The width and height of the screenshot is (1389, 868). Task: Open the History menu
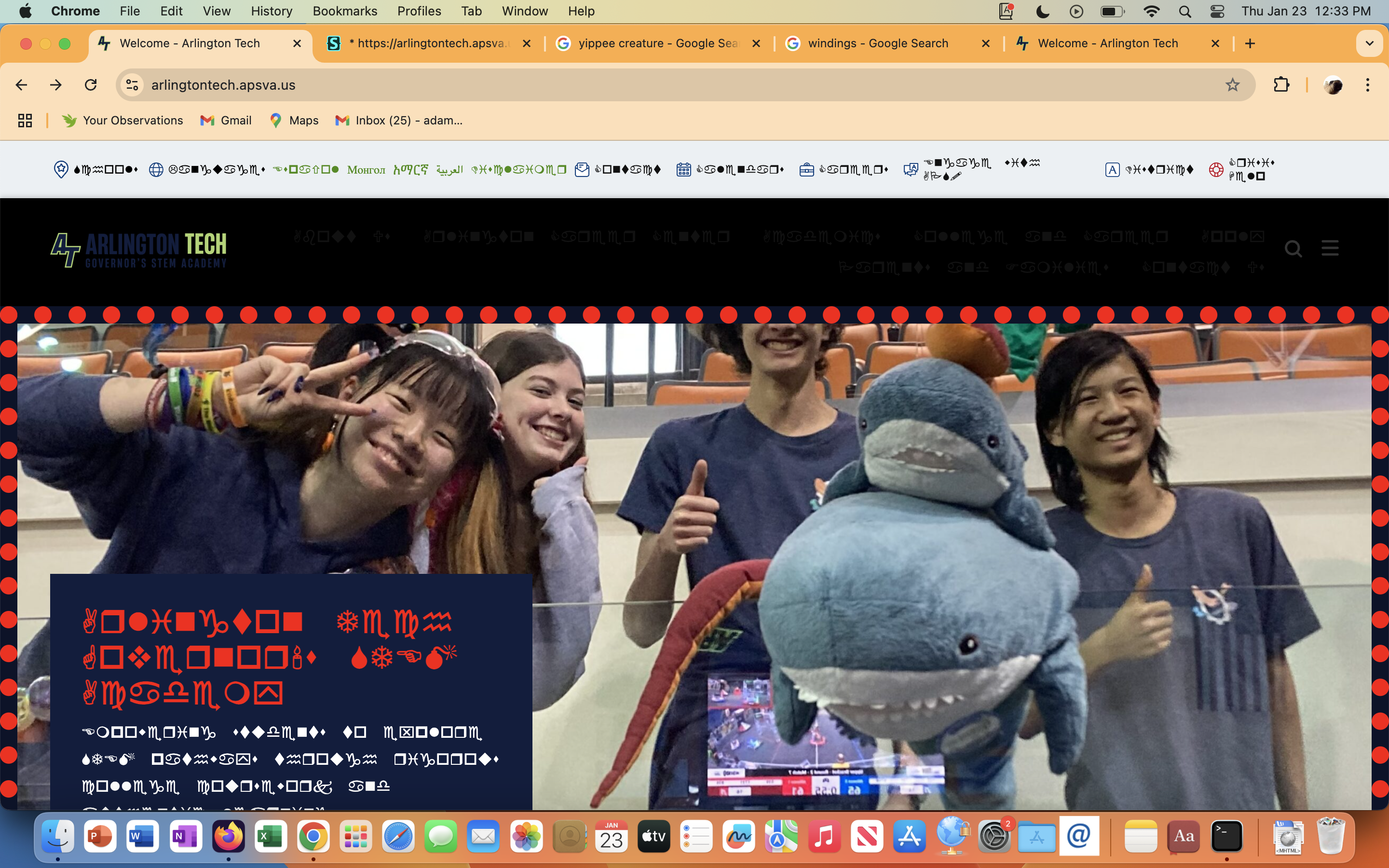272,12
